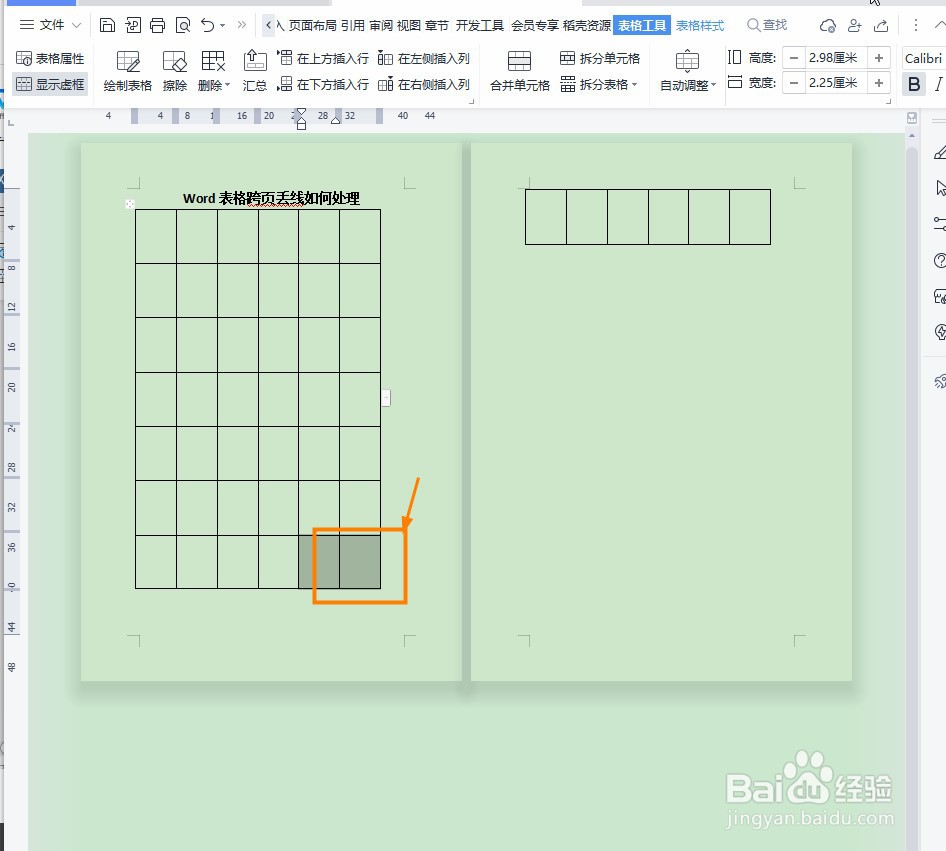Click 在上方插入行 insert row above

click(x=323, y=59)
